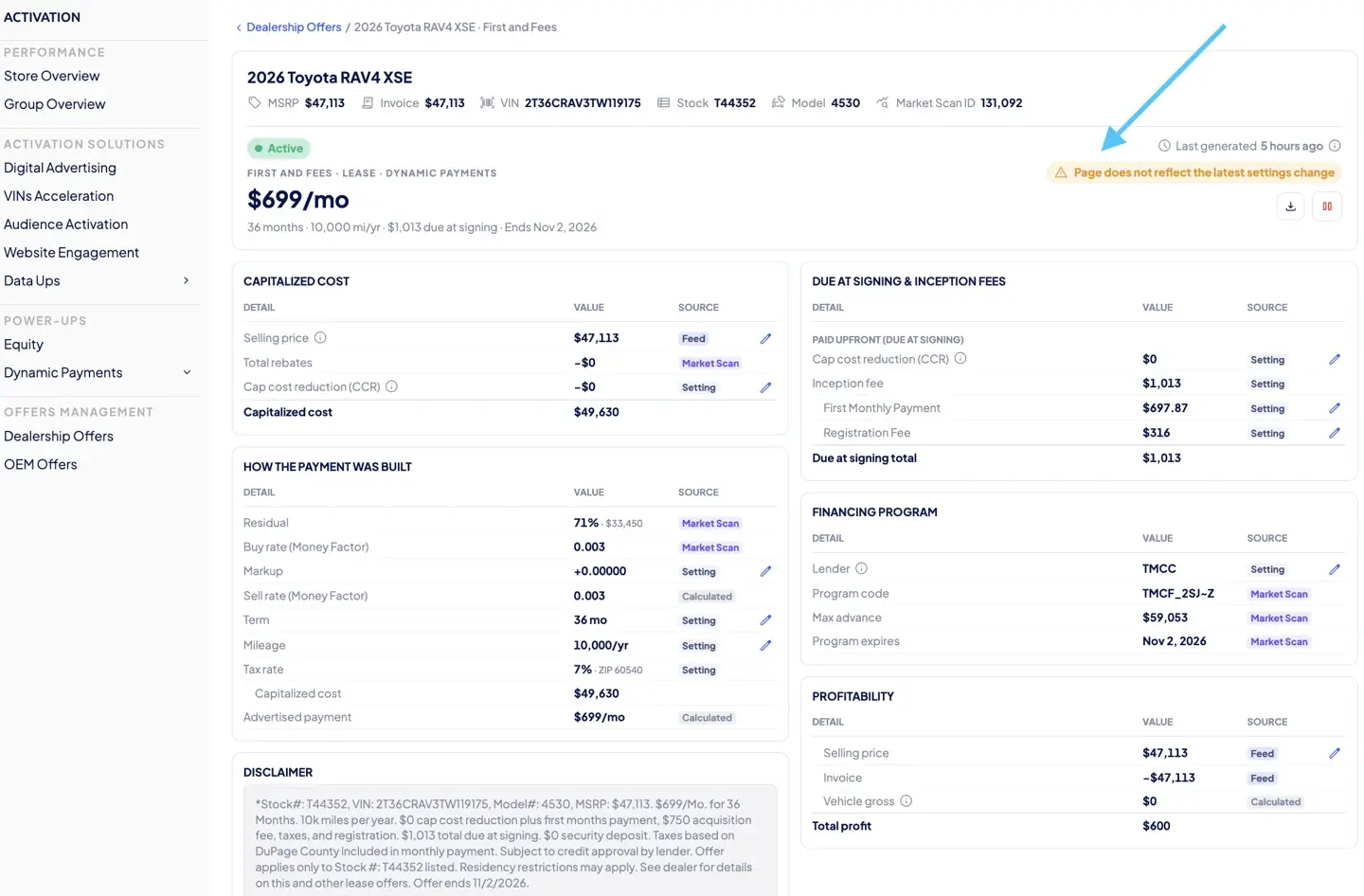Open Website Engagement page
Screen dimensions: 1364x896
coord(71,253)
